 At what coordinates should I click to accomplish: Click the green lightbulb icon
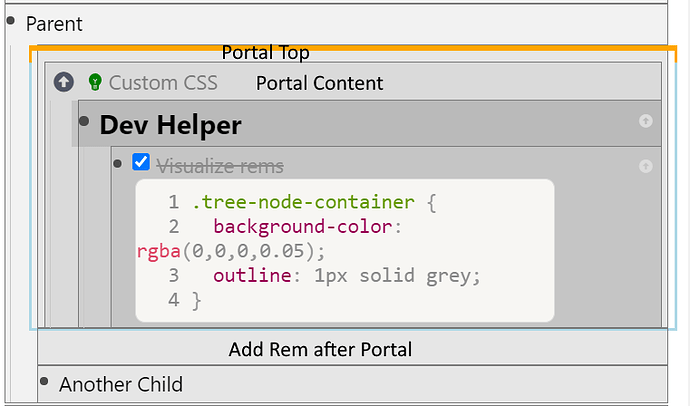(95, 82)
